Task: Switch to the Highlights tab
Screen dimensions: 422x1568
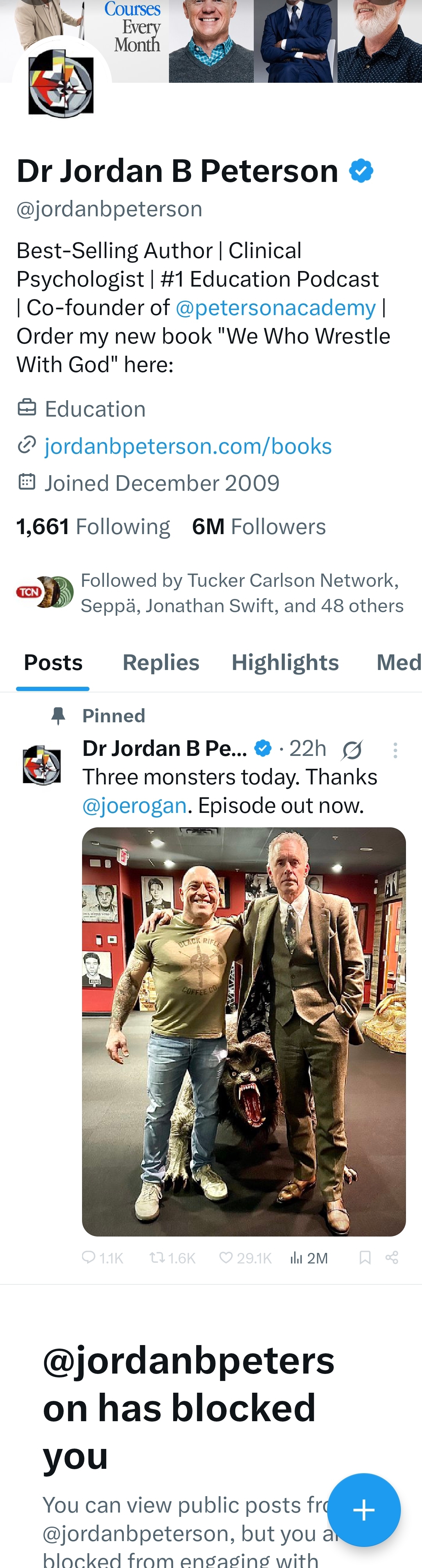Action: click(x=285, y=662)
